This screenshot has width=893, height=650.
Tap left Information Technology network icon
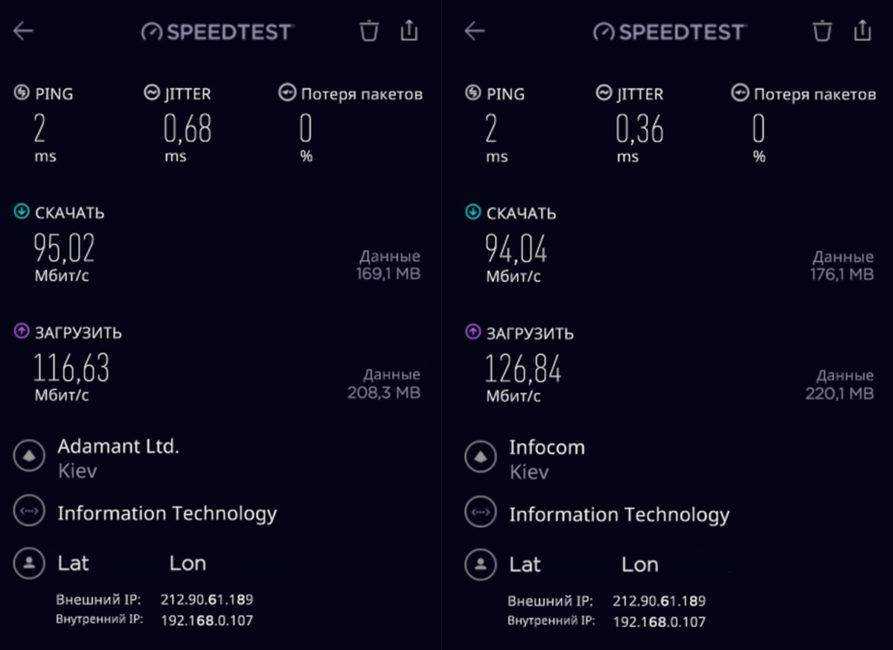[29, 512]
